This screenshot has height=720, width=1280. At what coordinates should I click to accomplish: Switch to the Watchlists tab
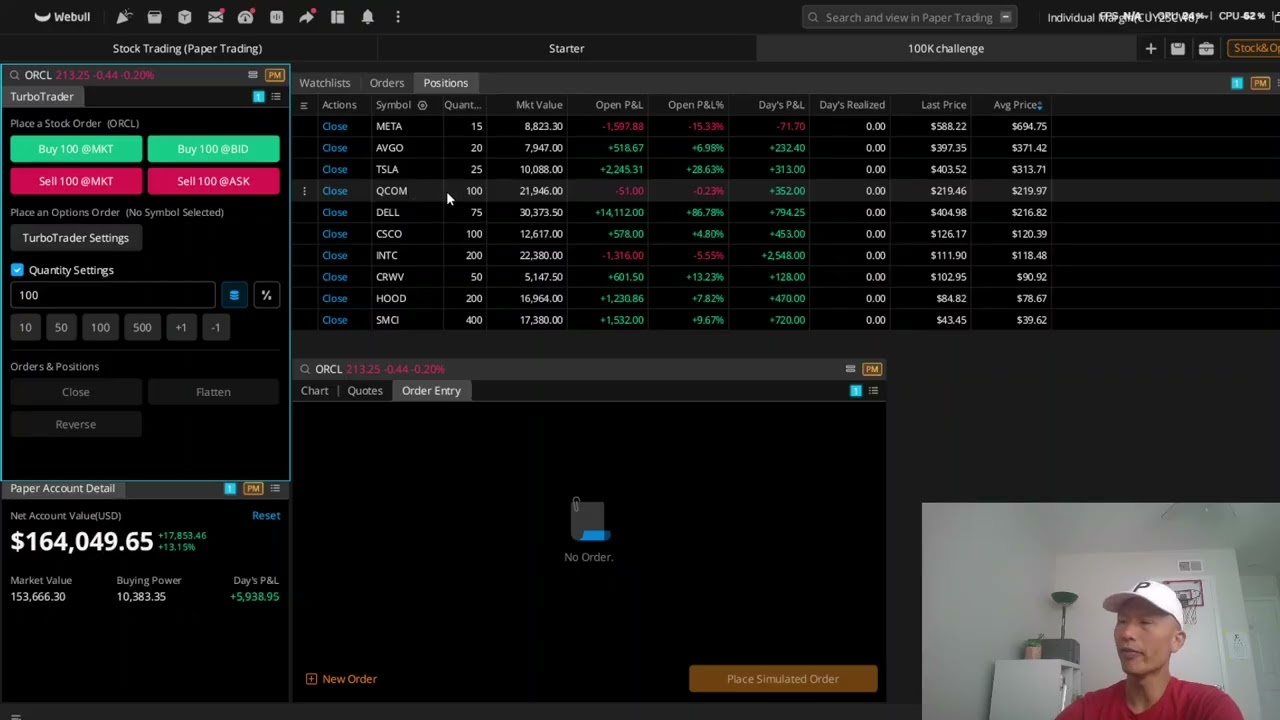pyautogui.click(x=325, y=83)
